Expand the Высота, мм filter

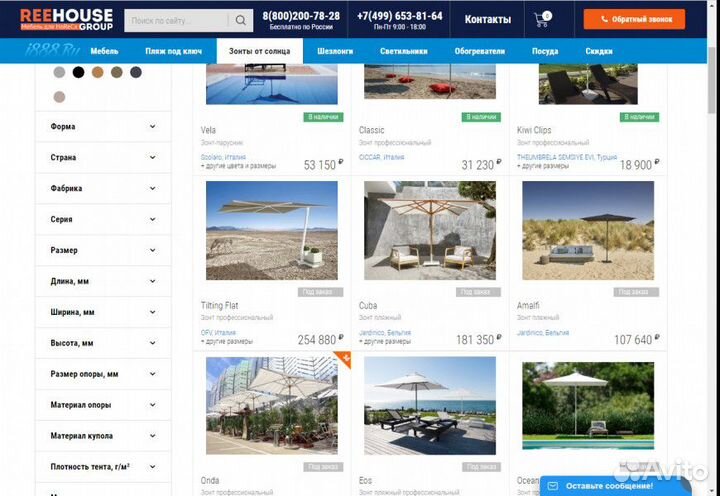(103, 343)
